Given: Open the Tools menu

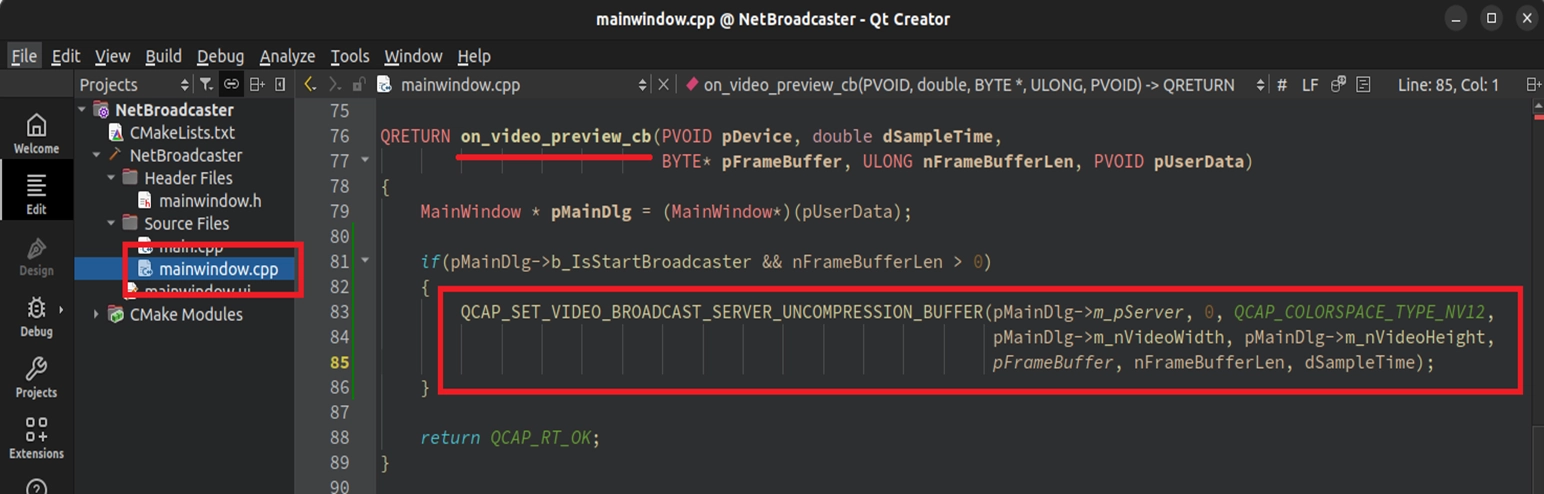Looking at the screenshot, I should 350,56.
